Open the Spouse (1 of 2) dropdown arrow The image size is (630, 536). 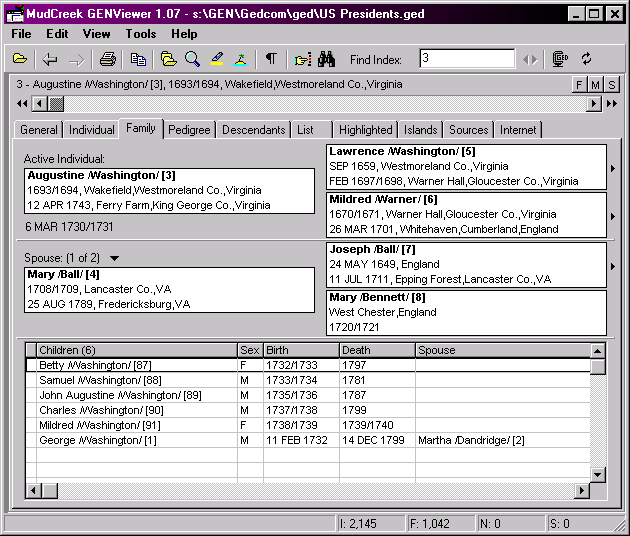coord(114,258)
